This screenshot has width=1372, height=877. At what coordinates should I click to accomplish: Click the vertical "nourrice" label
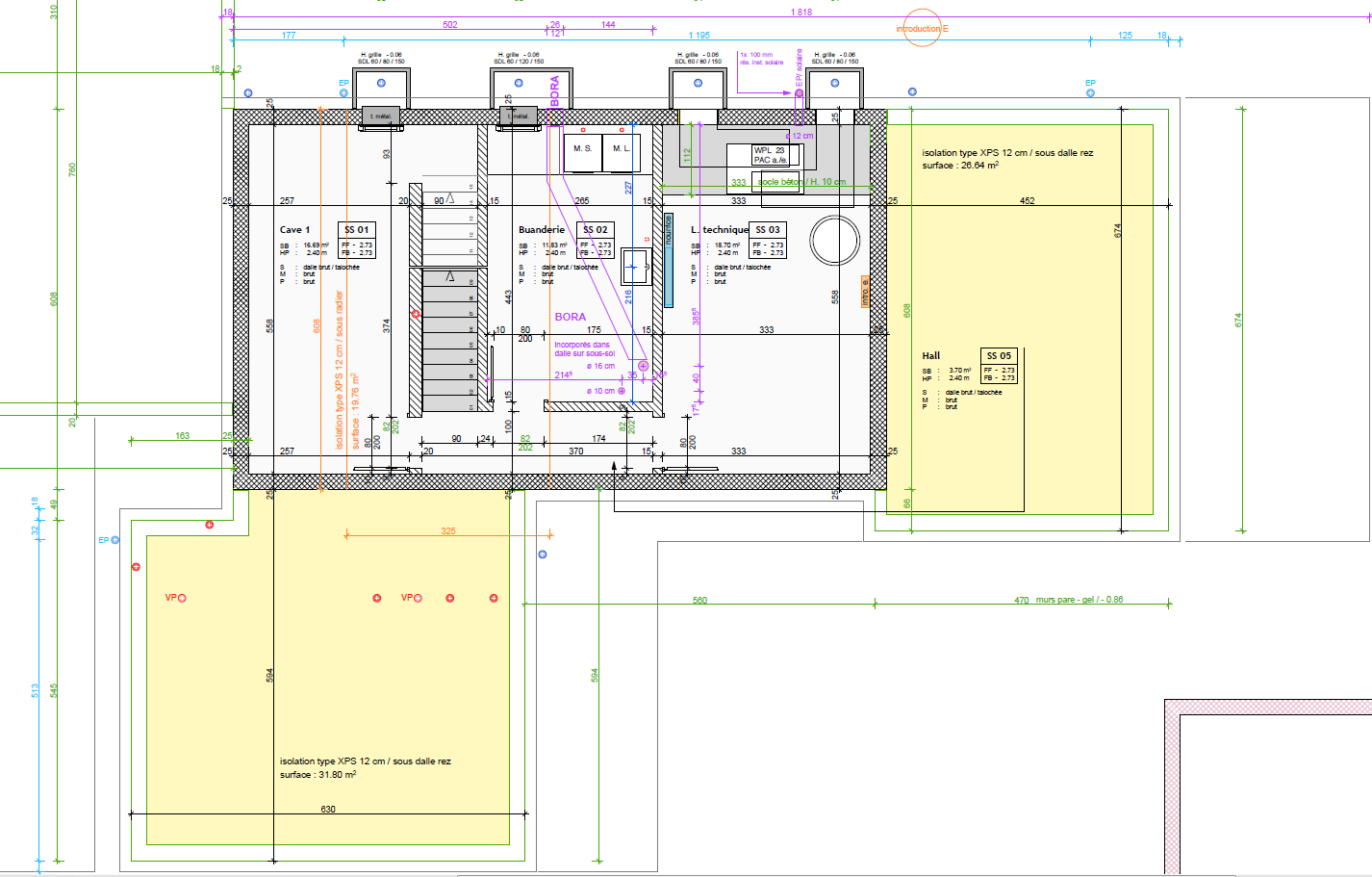click(x=669, y=229)
